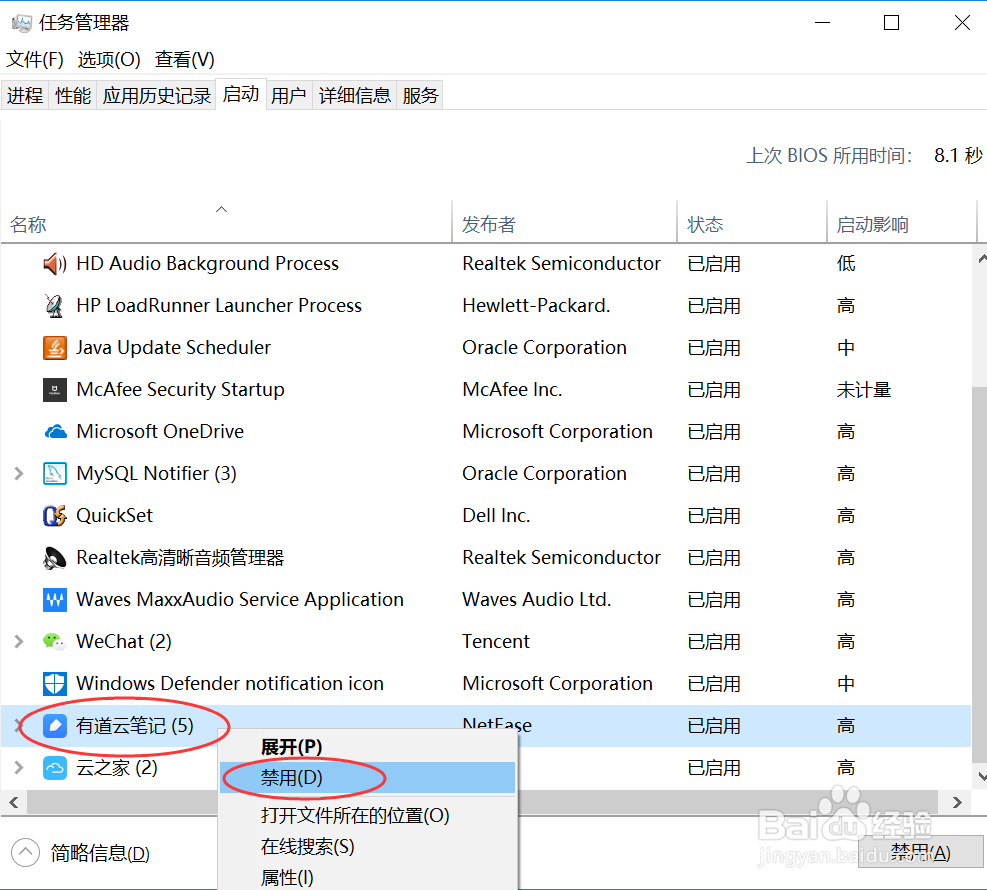Click the 禁用(A) button at the bottom
The image size is (987, 890).
921,853
